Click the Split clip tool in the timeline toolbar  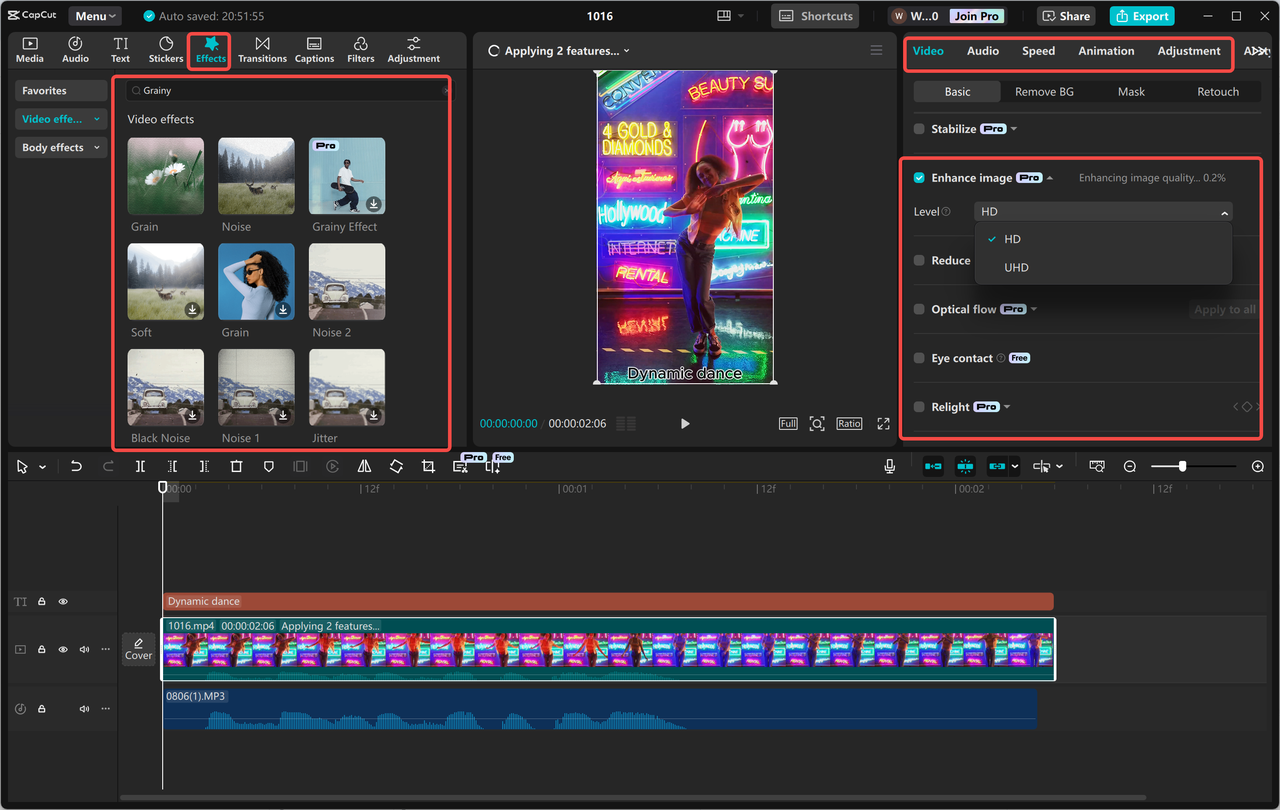point(140,467)
